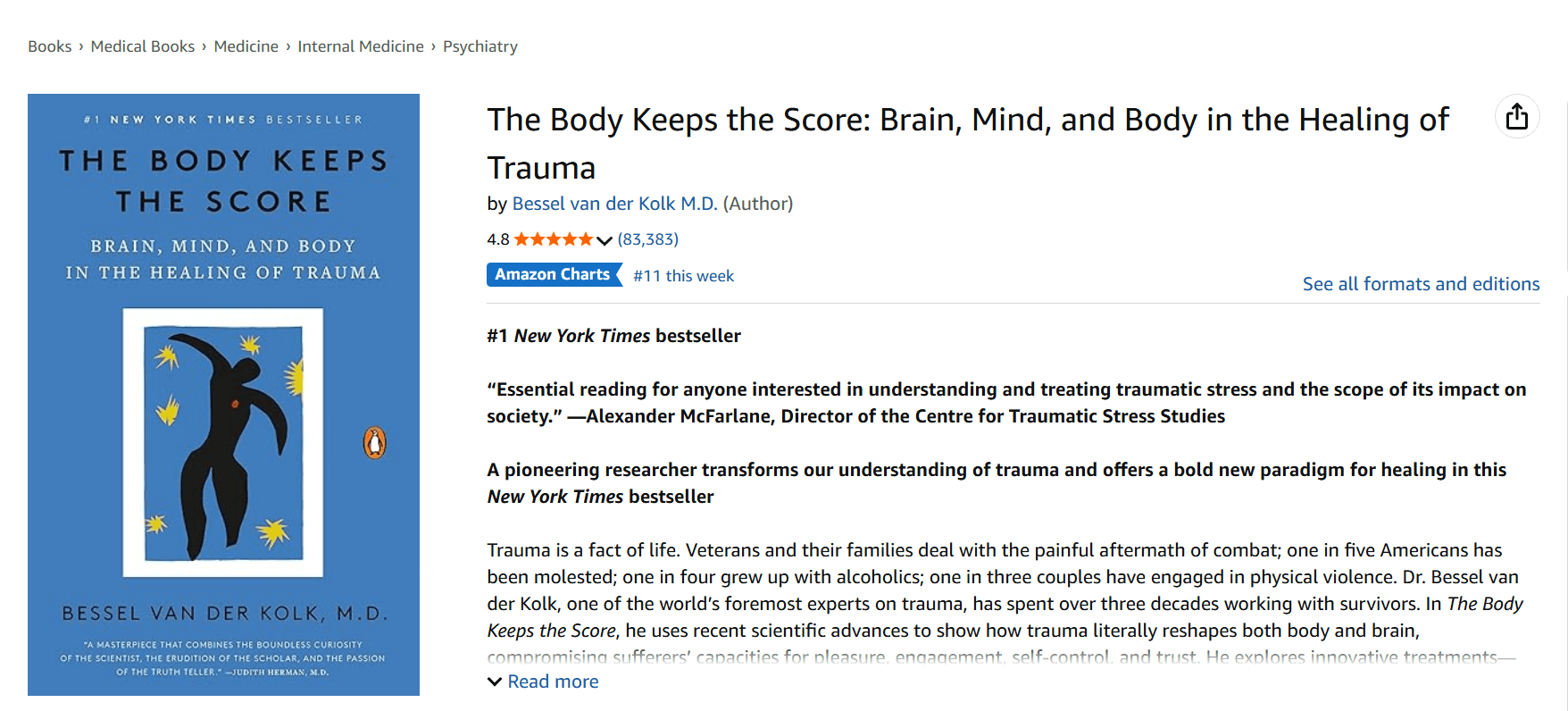Open the share menu icon
The image size is (1568, 711).
coord(1516,116)
